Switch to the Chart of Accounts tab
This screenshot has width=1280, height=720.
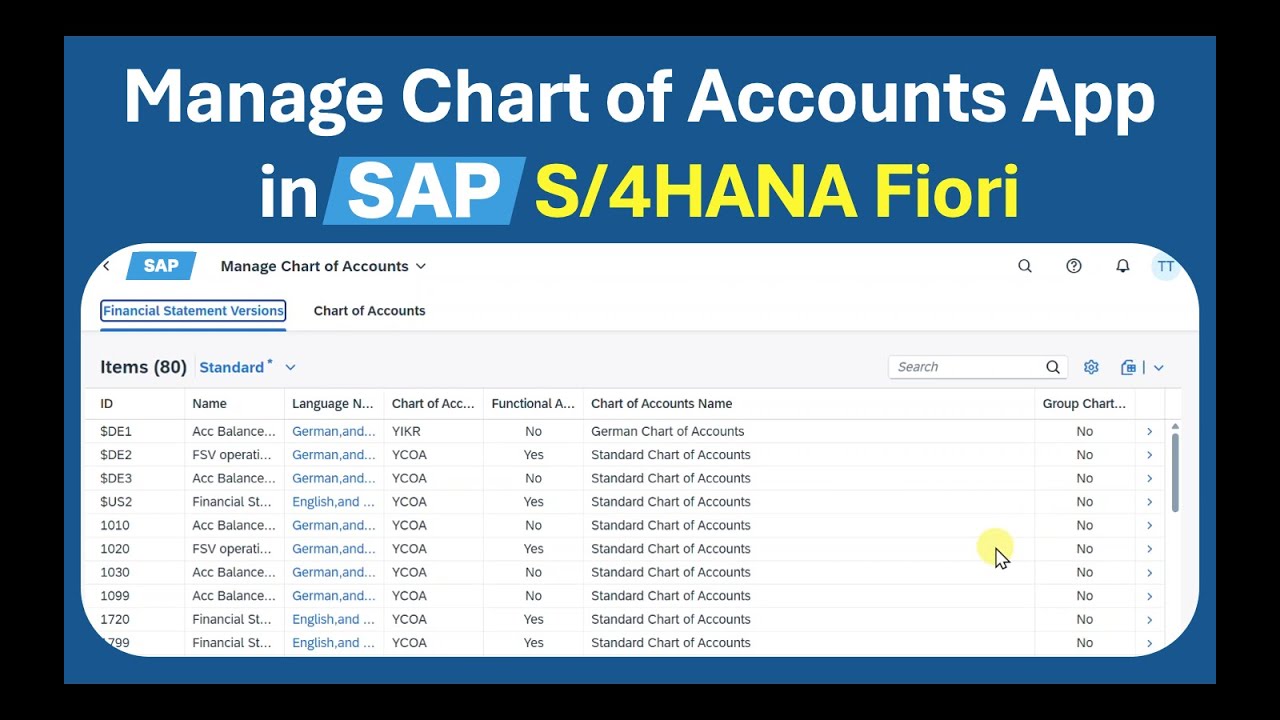click(x=370, y=311)
